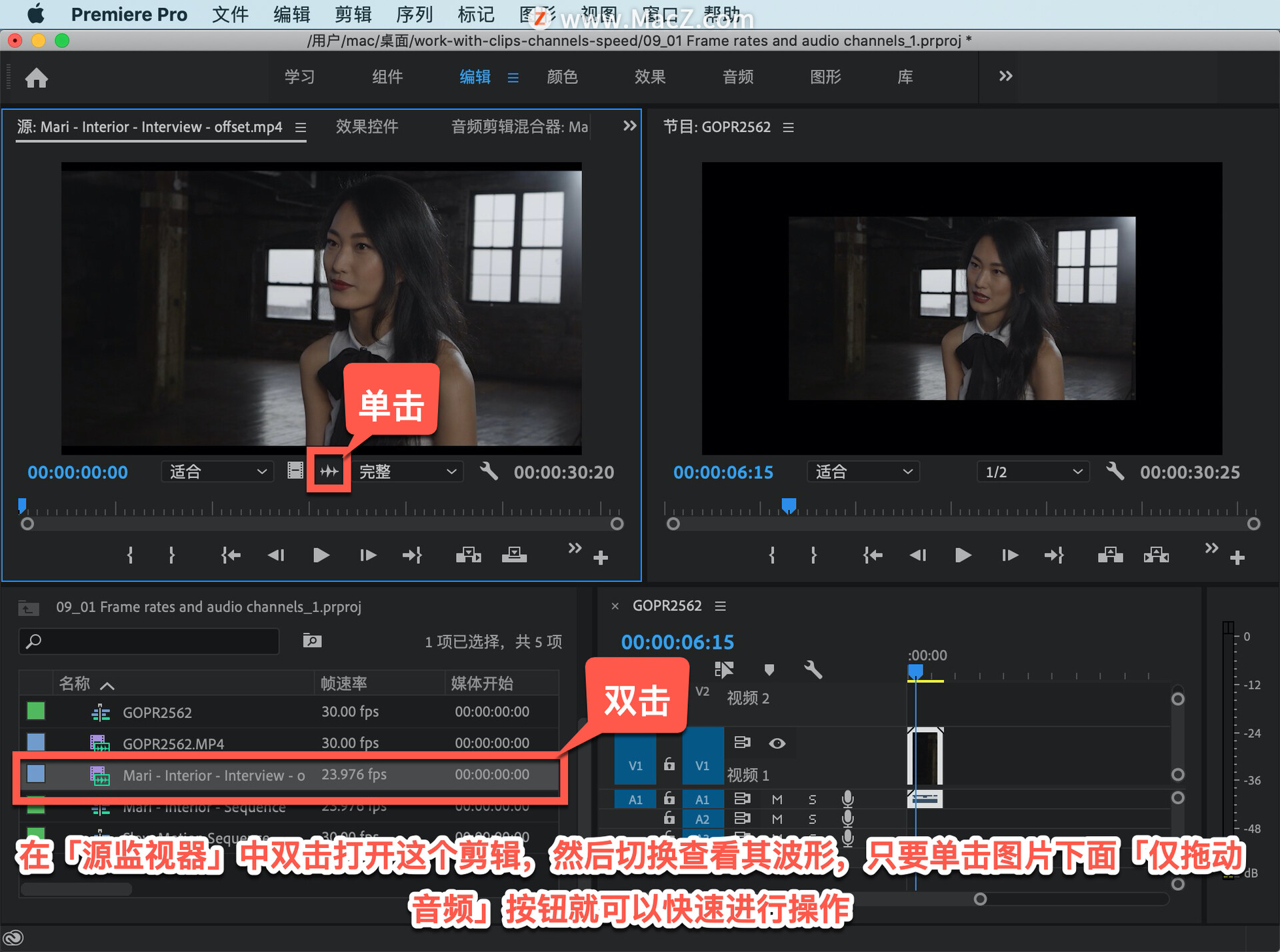Click the Home icon
This screenshot has height=952, width=1280.
(37, 78)
